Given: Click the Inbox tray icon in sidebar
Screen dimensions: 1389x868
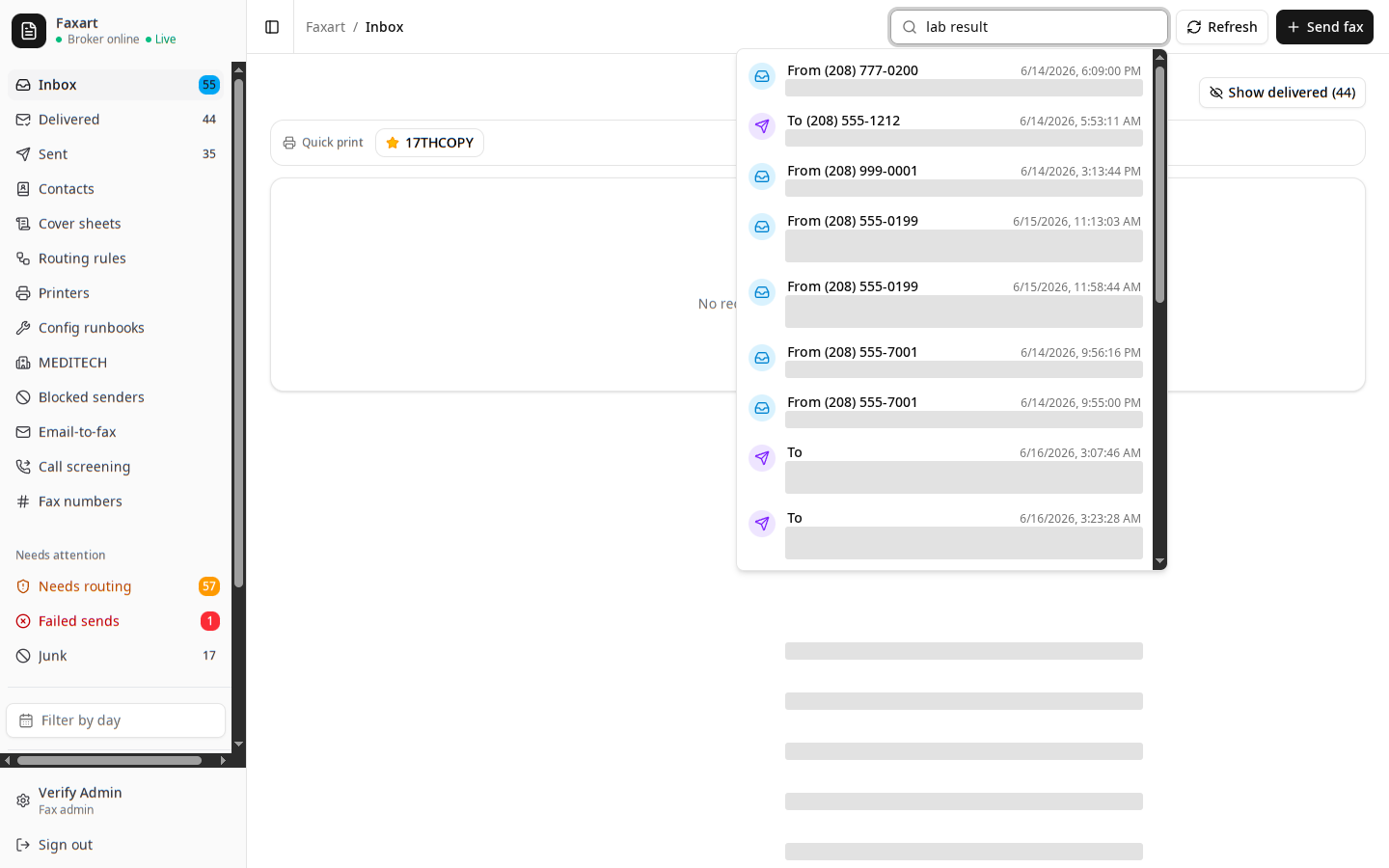Looking at the screenshot, I should point(23,85).
